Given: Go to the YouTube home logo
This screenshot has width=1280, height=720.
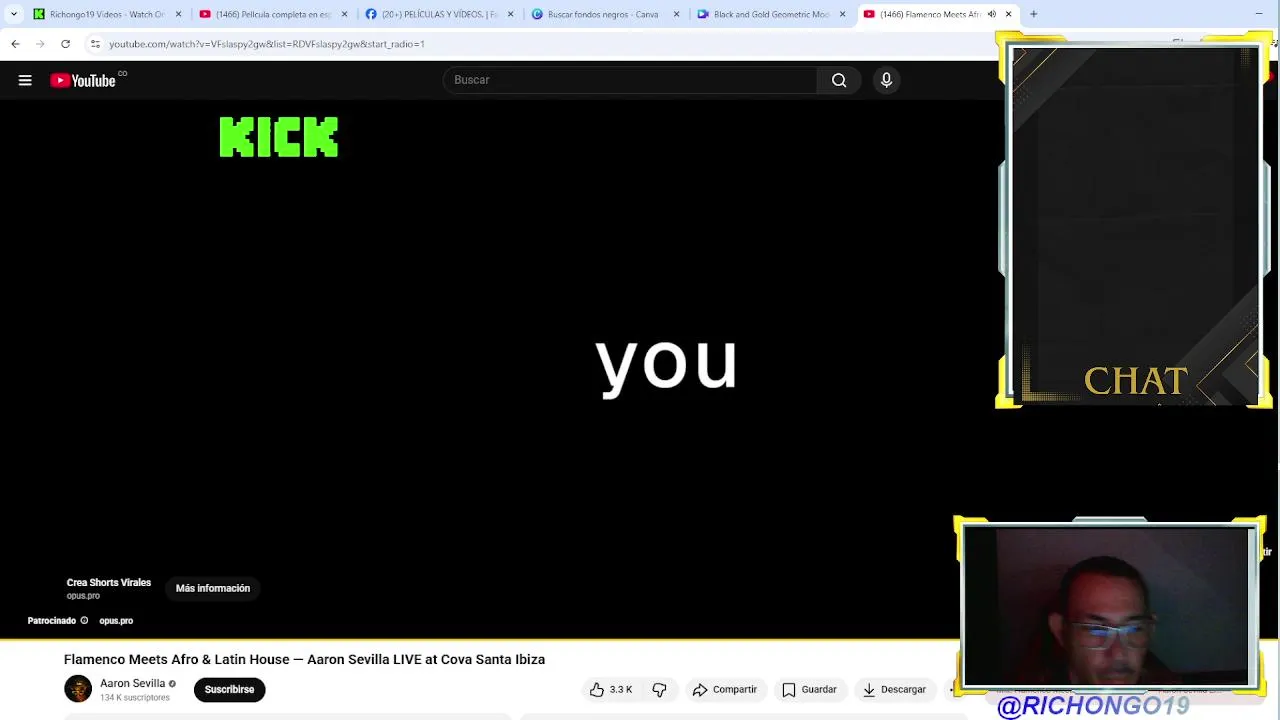Looking at the screenshot, I should click(83, 80).
